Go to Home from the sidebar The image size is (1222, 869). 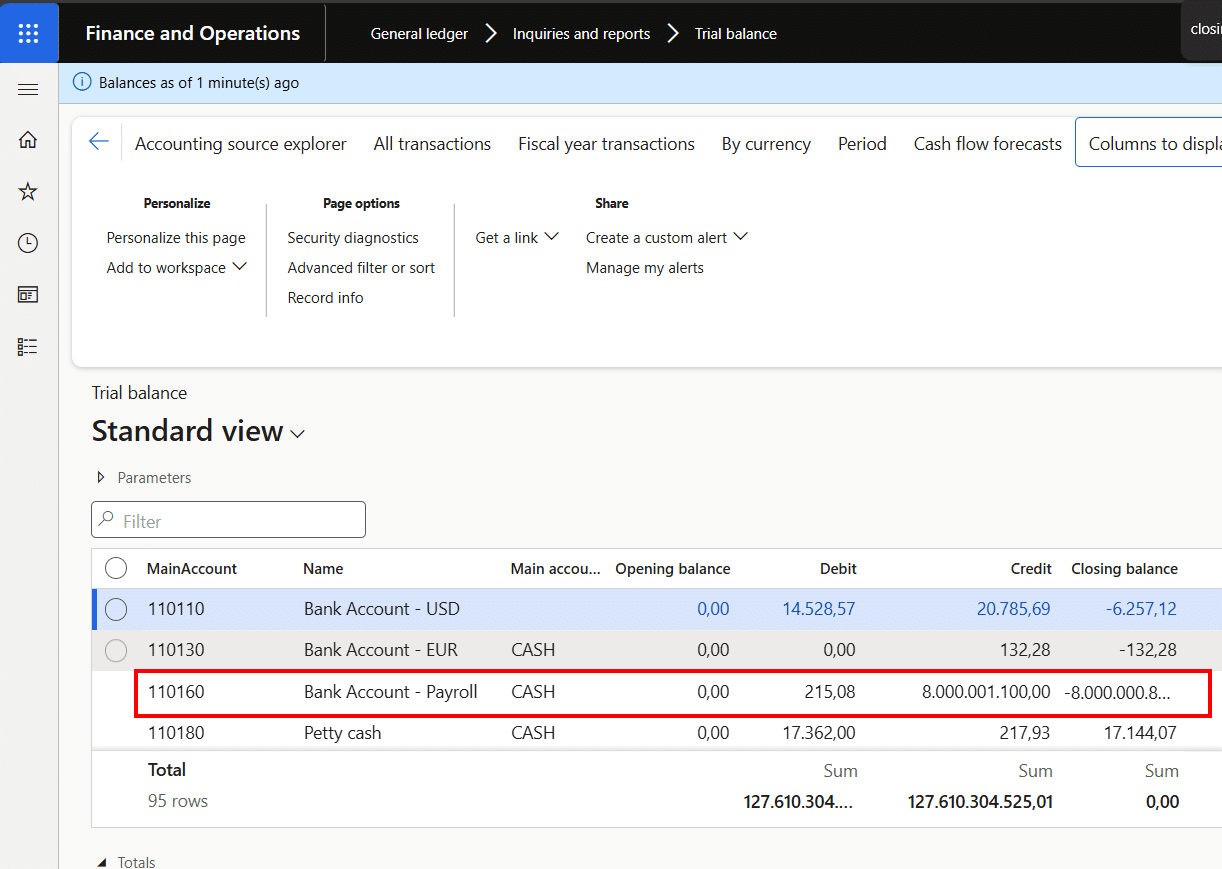(x=28, y=140)
